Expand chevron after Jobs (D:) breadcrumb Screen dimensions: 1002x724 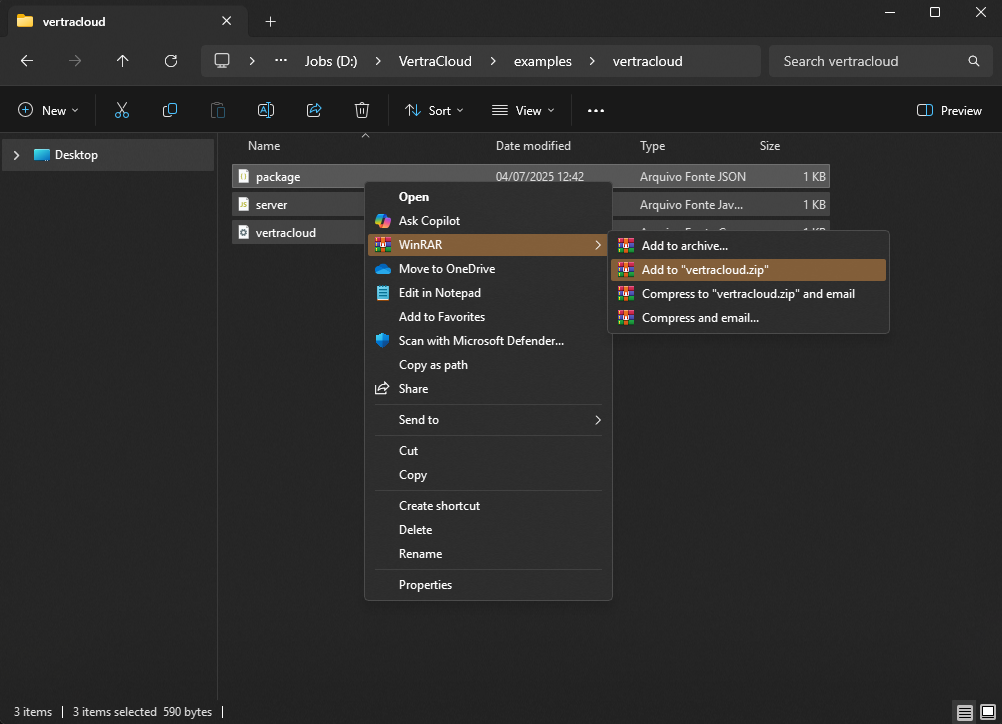[x=378, y=61]
